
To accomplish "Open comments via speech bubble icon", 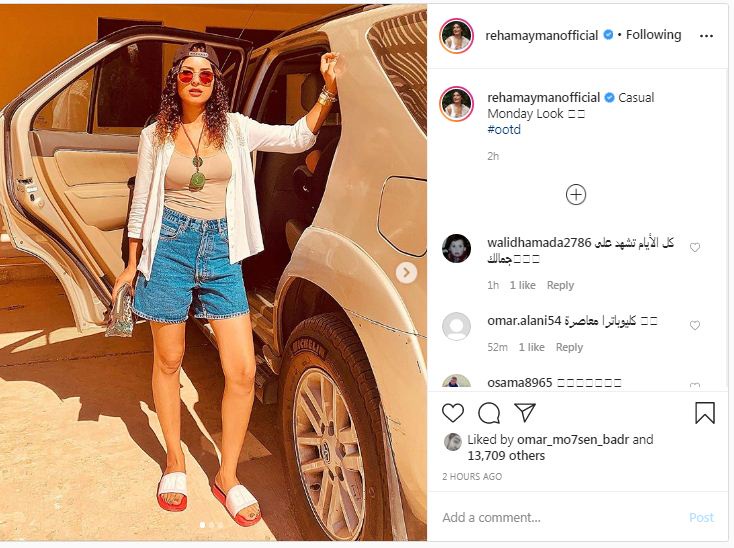I will tap(489, 413).
